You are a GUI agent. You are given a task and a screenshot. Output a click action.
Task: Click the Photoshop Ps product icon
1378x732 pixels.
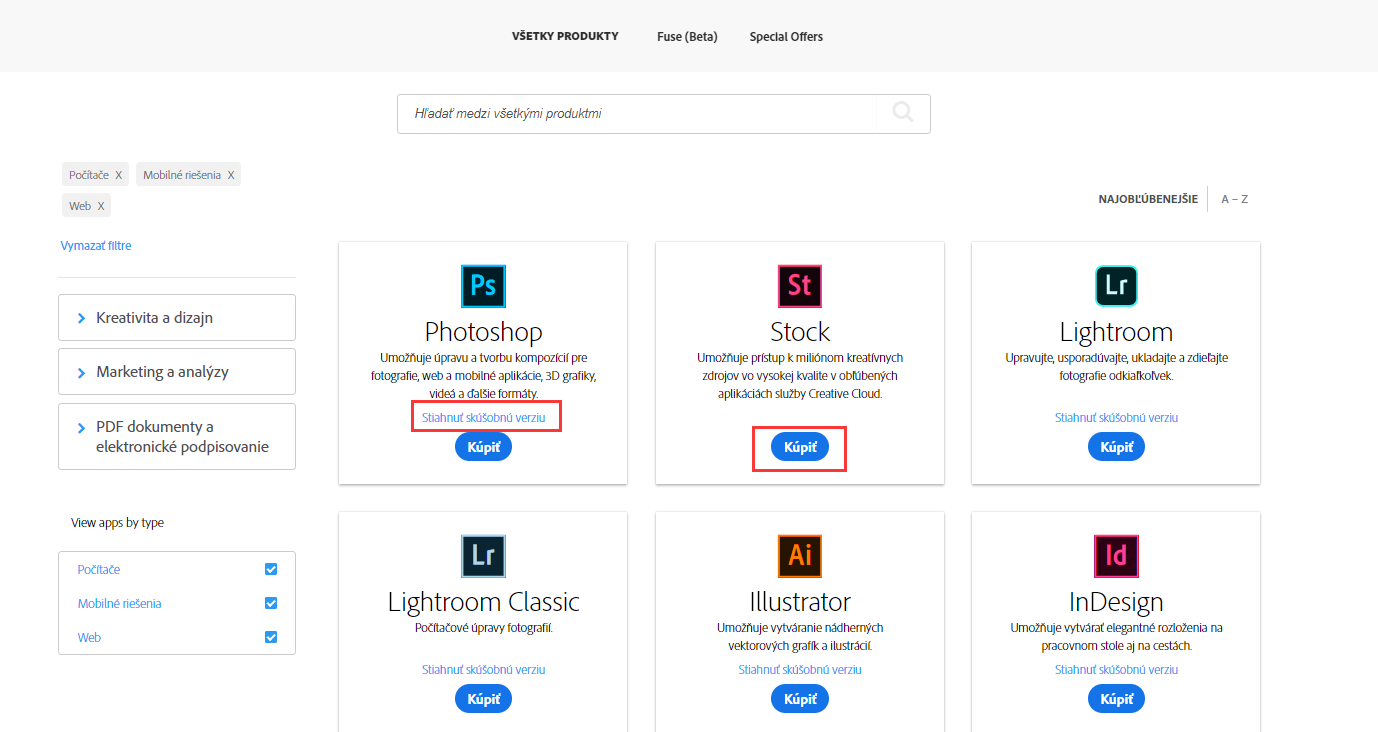(x=483, y=286)
